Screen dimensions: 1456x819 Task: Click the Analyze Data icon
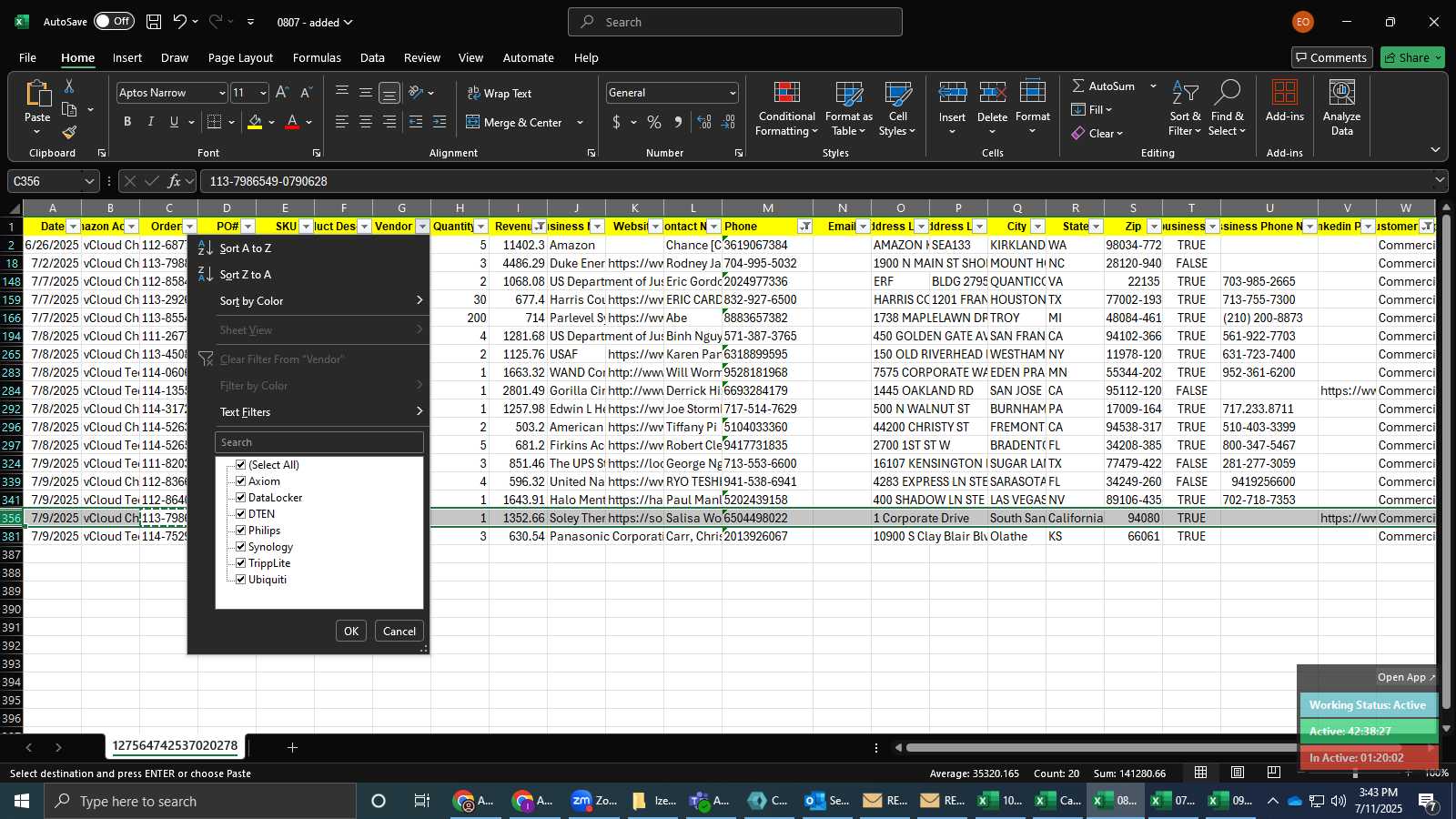pyautogui.click(x=1342, y=93)
